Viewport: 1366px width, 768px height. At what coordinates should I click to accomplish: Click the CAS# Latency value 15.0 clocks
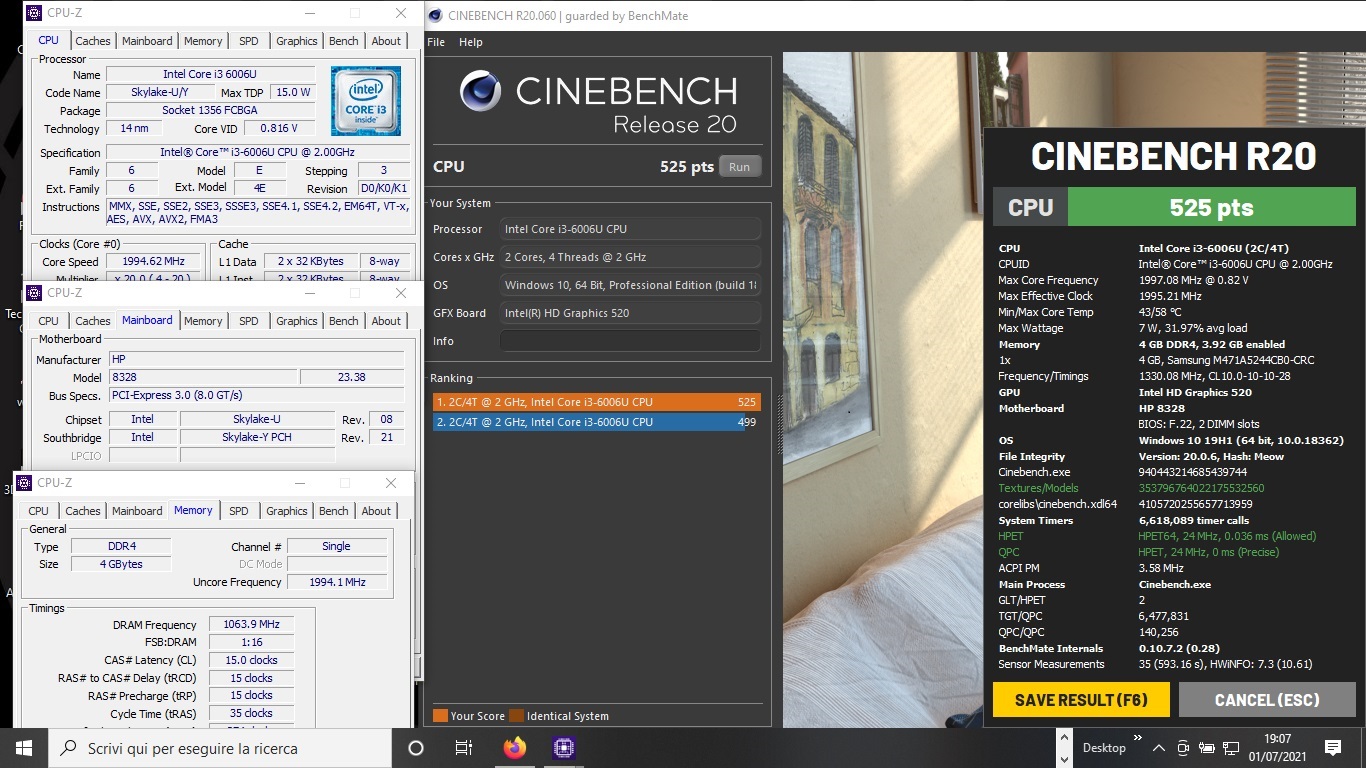(x=252, y=660)
